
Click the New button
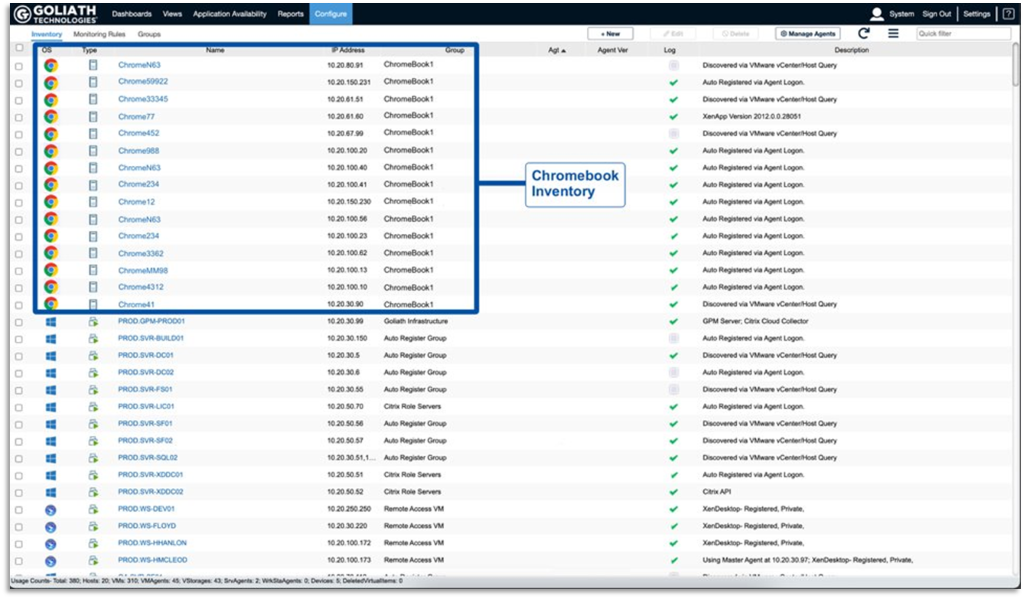pyautogui.click(x=611, y=33)
